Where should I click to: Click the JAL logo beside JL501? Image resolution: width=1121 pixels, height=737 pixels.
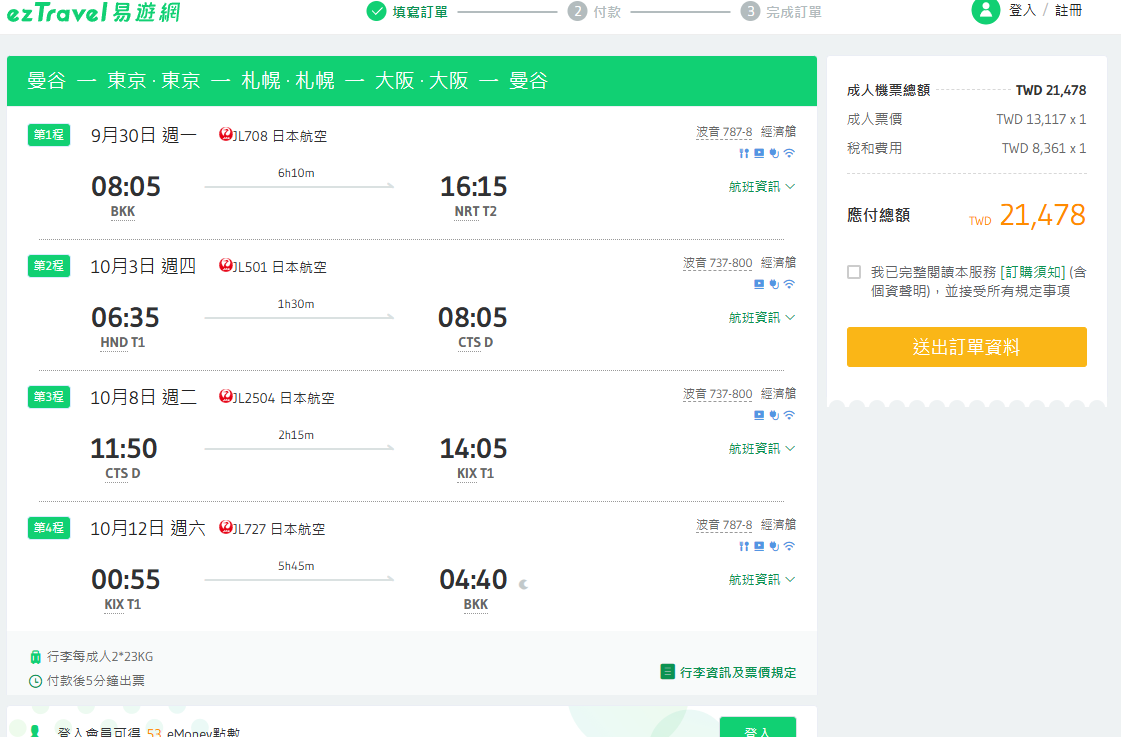pyautogui.click(x=226, y=265)
